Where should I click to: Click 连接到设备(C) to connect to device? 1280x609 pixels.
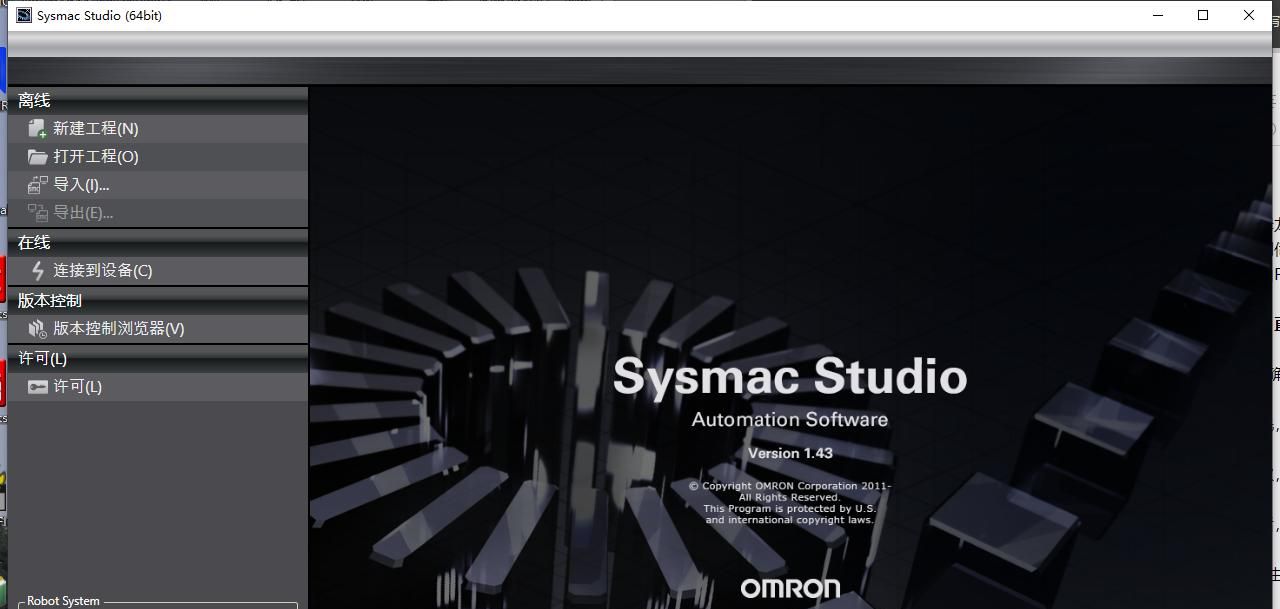pyautogui.click(x=158, y=270)
